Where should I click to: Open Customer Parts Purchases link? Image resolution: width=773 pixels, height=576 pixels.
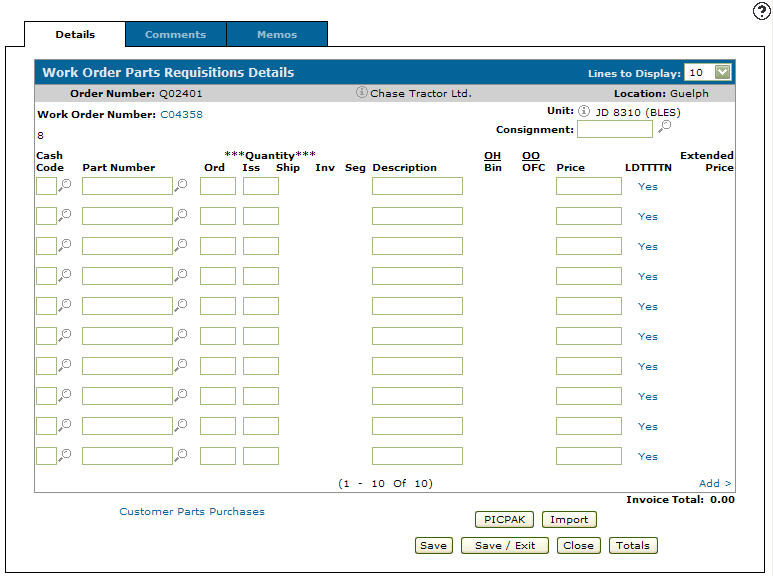pos(192,511)
